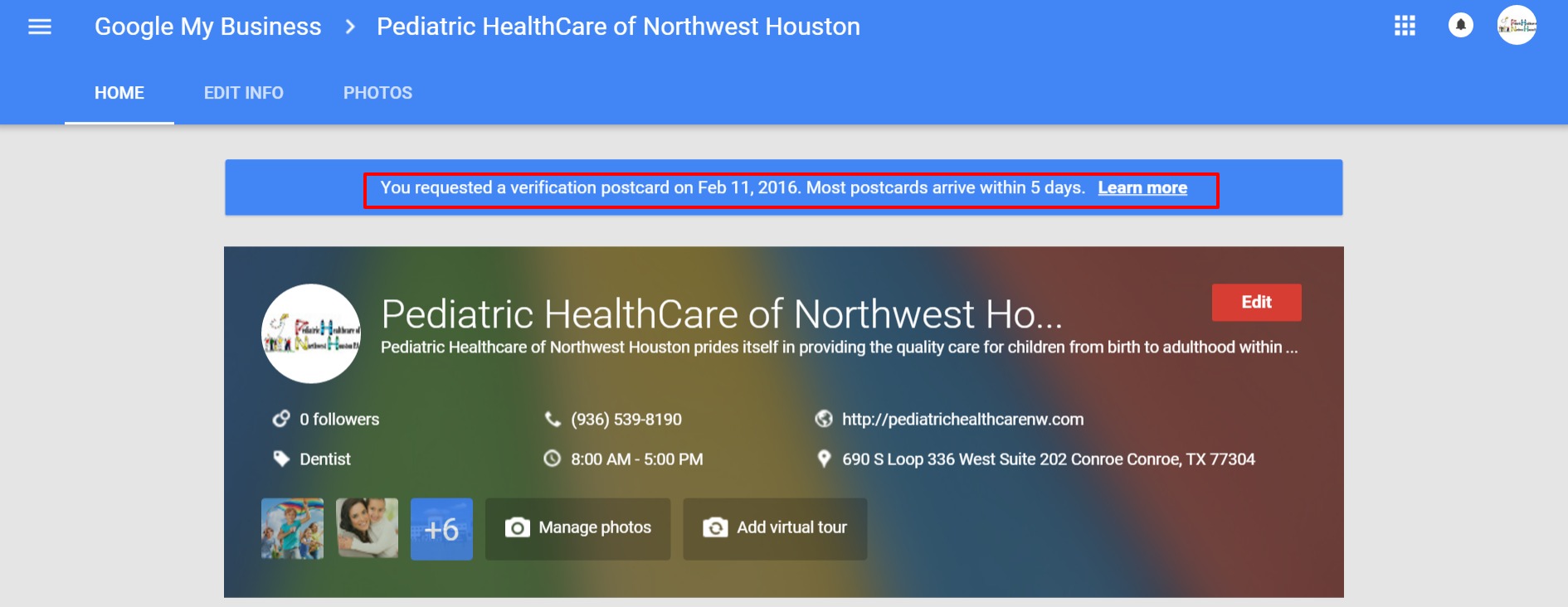The height and width of the screenshot is (607, 1568).
Task: Click the Add virtual tour button
Action: (775, 528)
